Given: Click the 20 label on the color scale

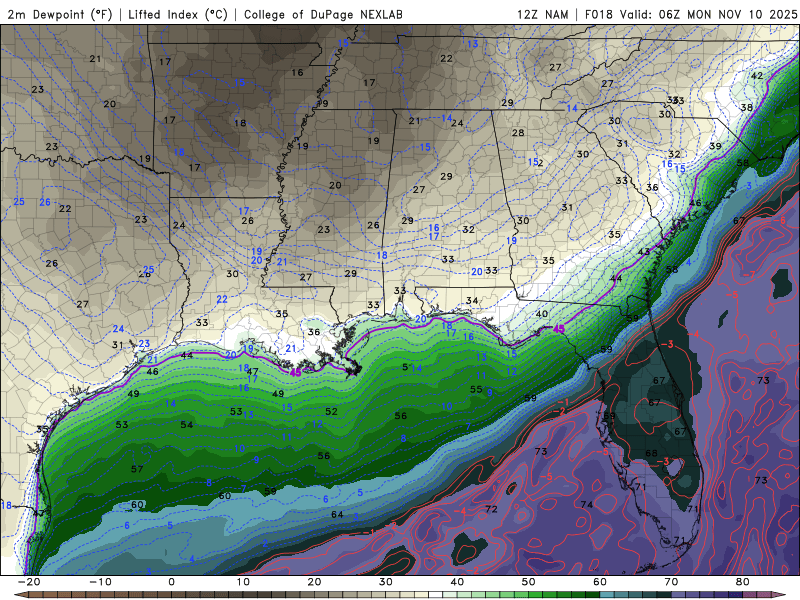Looking at the screenshot, I should pos(314,582).
